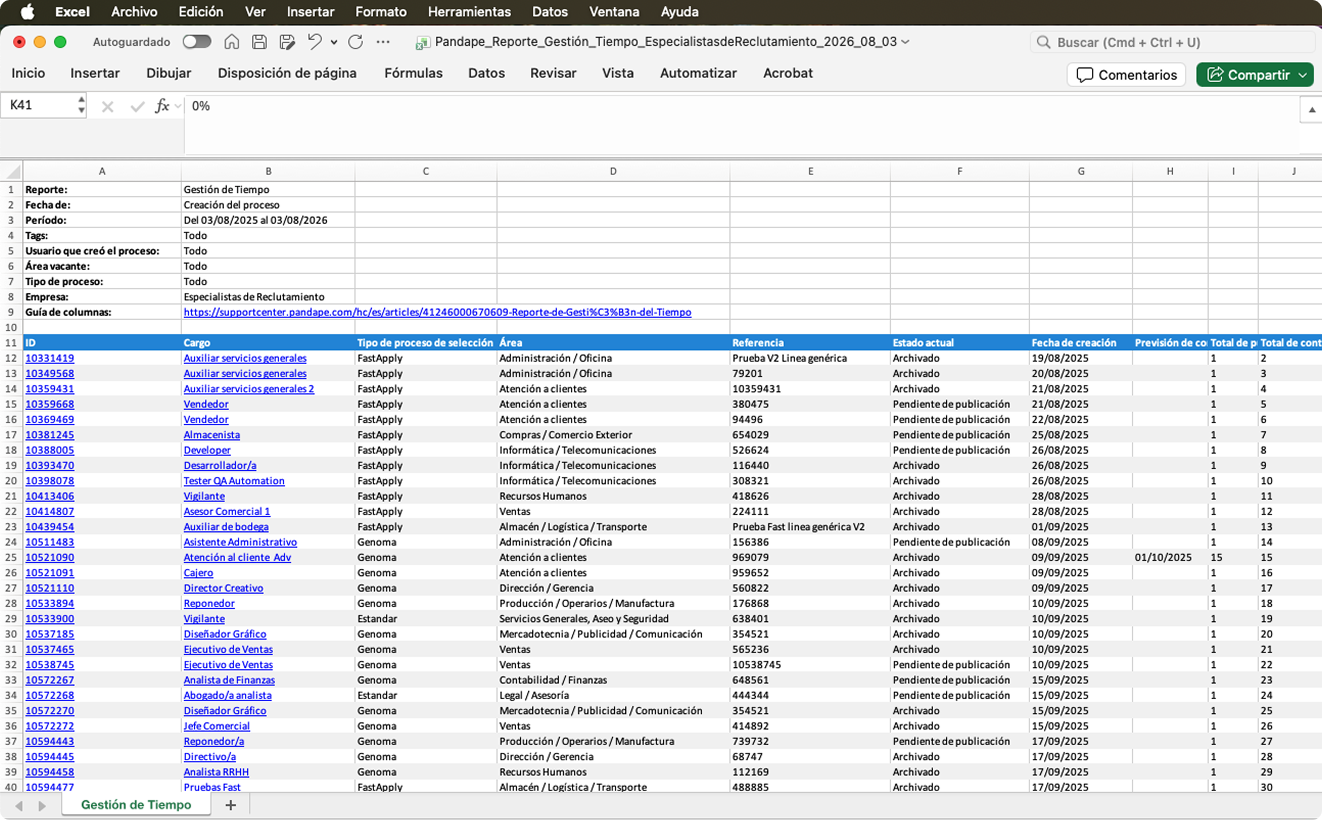The width and height of the screenshot is (1322, 820).
Task: Click cell Del 03/08/2025 al 03/08/2026
Action: point(268,220)
